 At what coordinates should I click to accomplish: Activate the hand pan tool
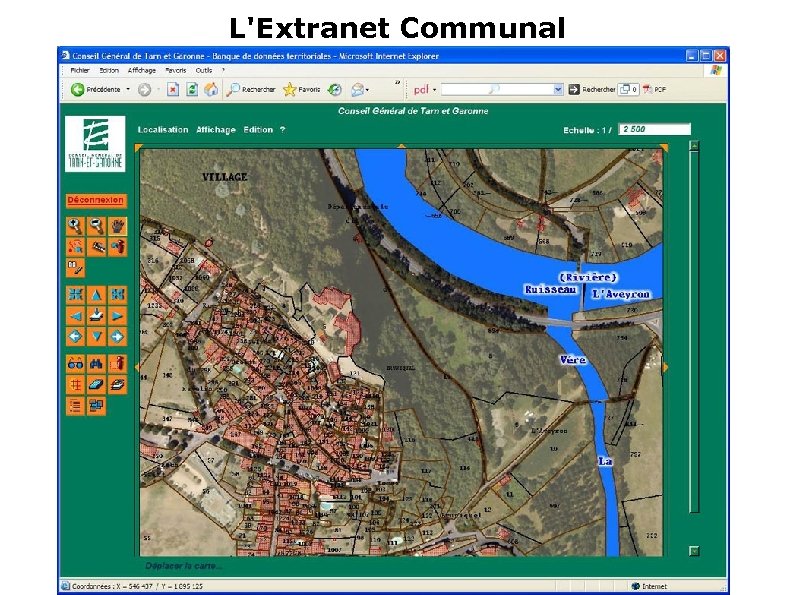tap(117, 226)
